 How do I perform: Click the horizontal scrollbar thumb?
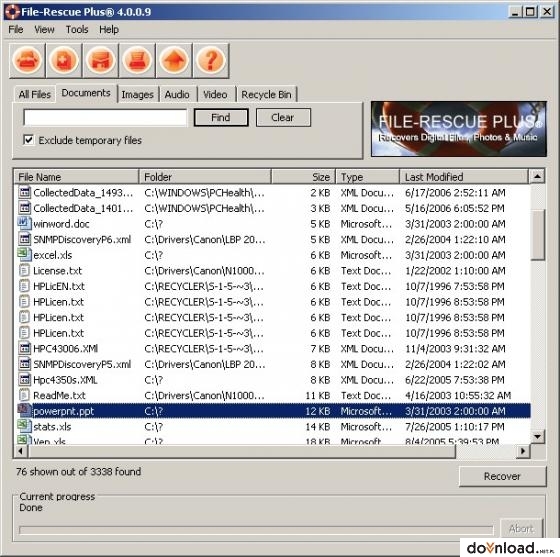[242, 451]
